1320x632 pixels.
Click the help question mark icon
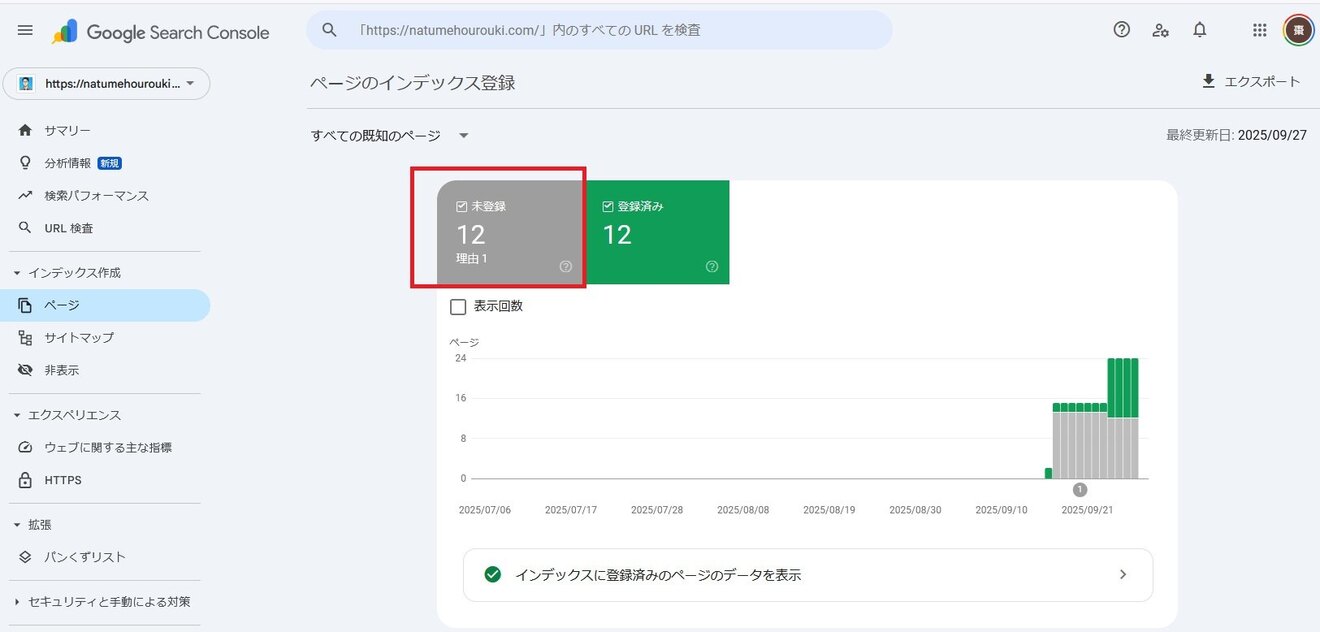pyautogui.click(x=1121, y=30)
